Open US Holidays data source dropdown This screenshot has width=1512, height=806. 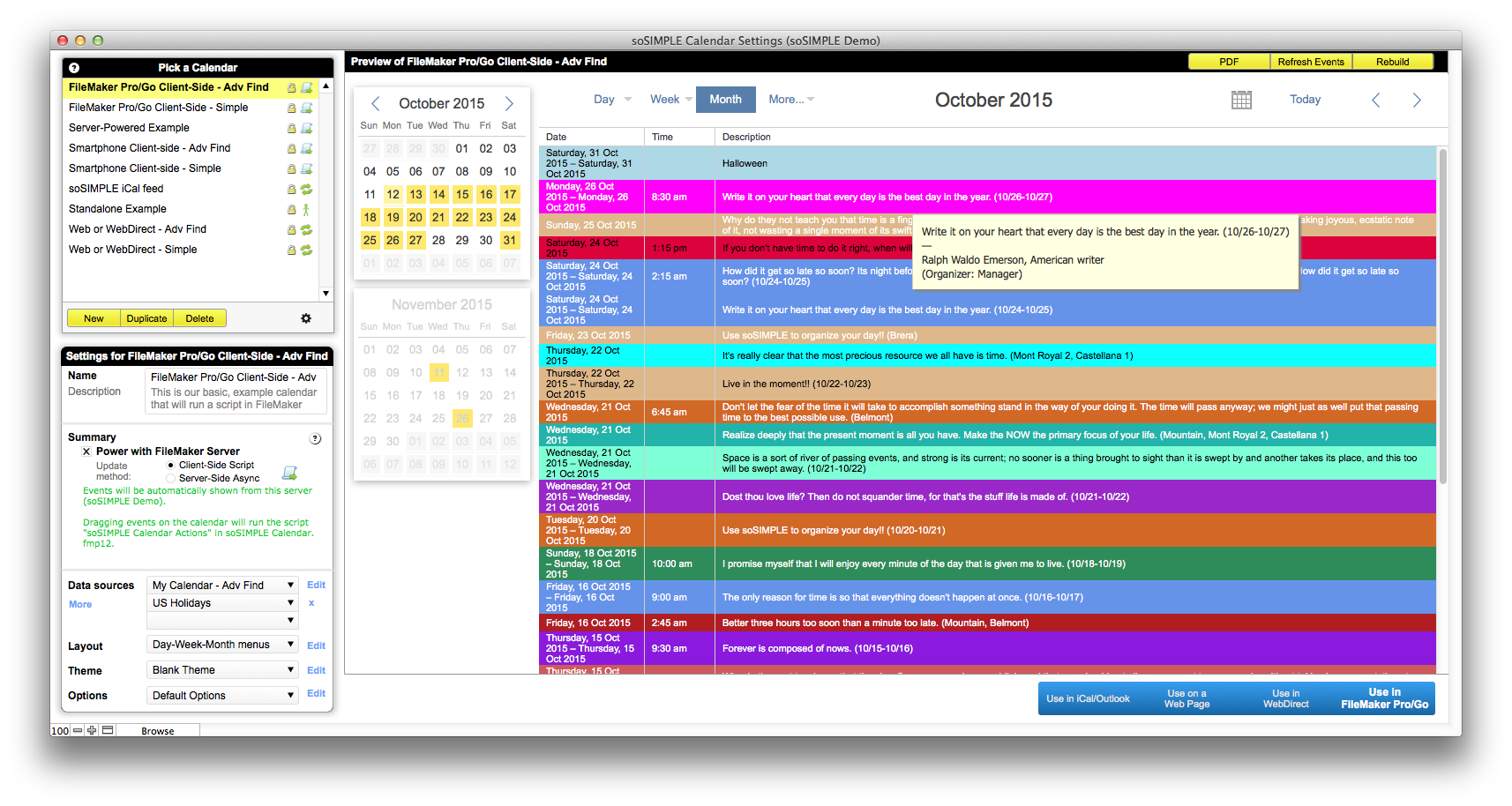[x=222, y=603]
